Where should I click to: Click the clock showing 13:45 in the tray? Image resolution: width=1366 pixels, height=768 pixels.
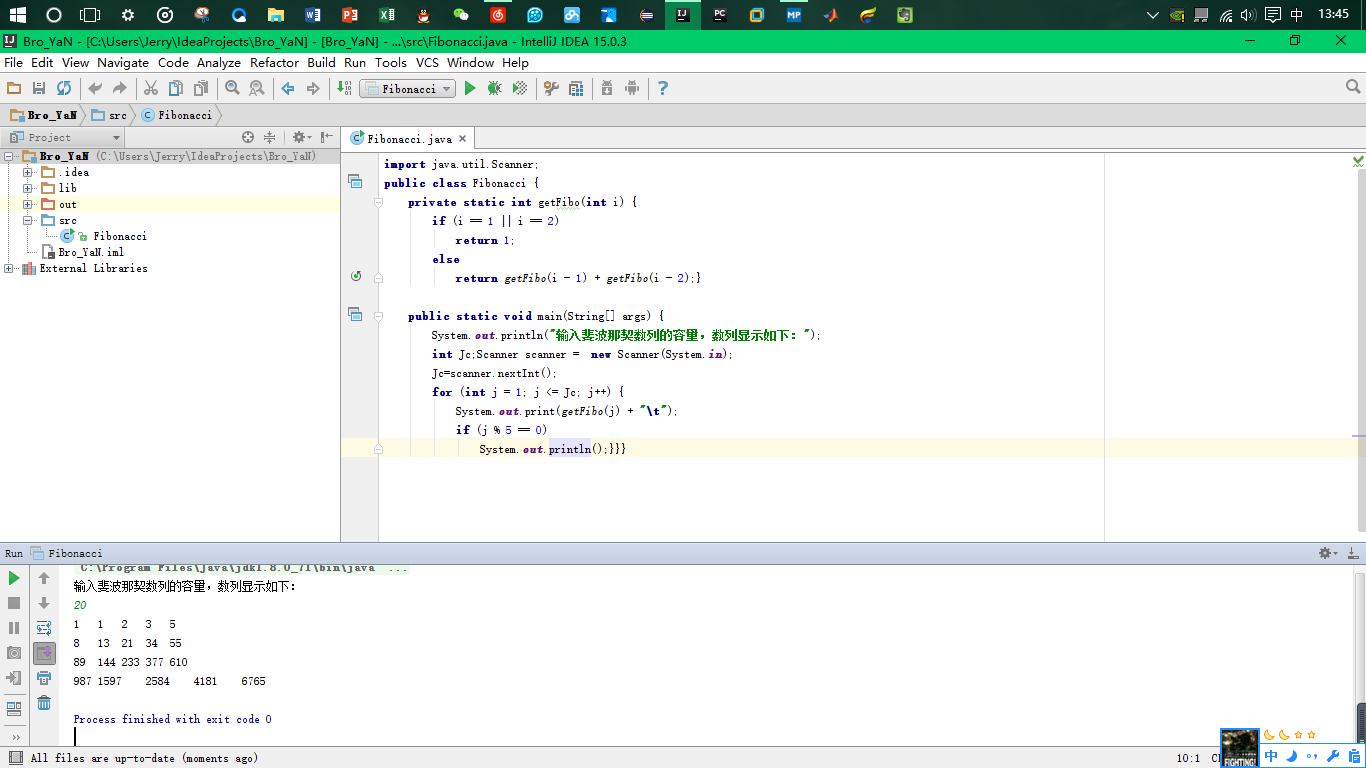tap(1334, 15)
